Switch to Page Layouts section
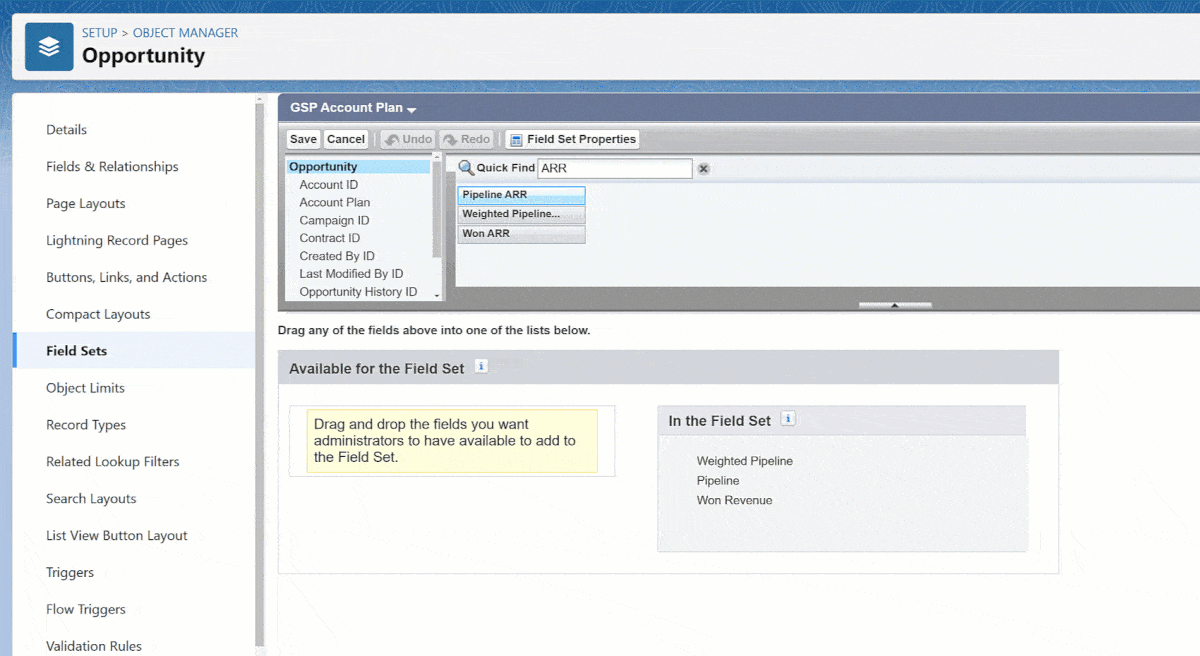This screenshot has height=656, width=1200. [x=86, y=204]
